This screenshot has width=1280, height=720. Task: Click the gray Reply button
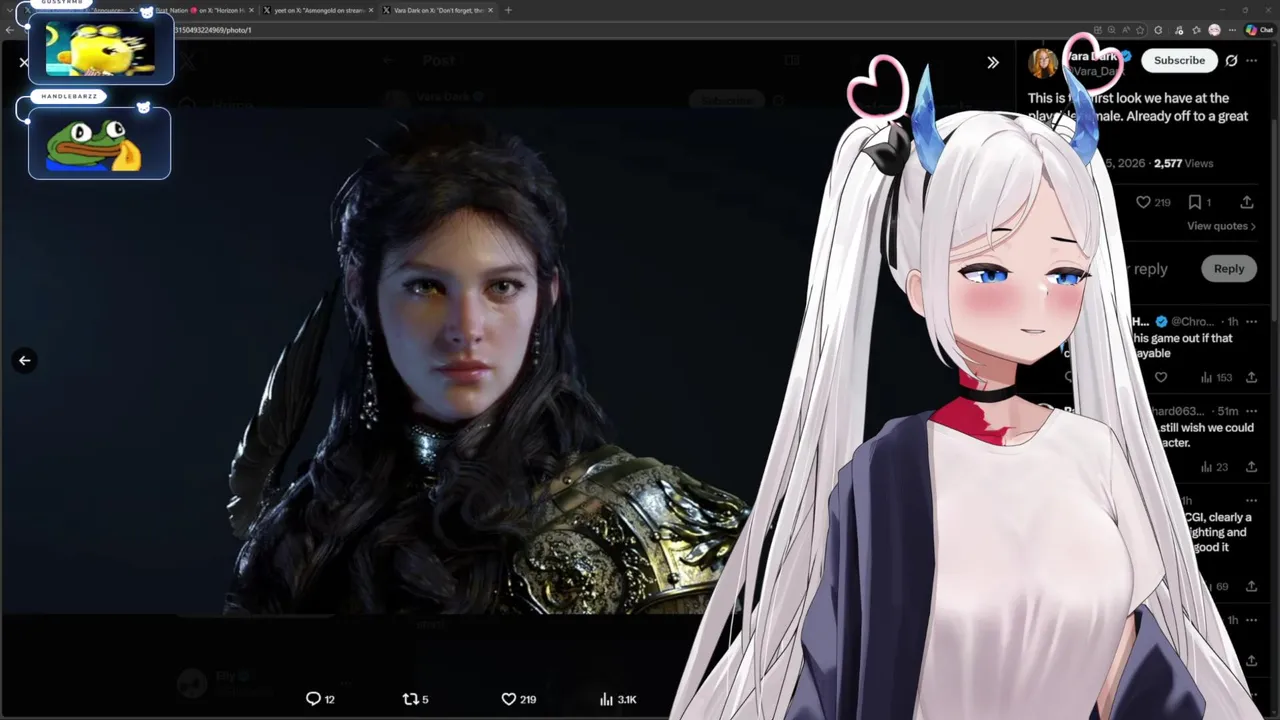(x=1229, y=268)
